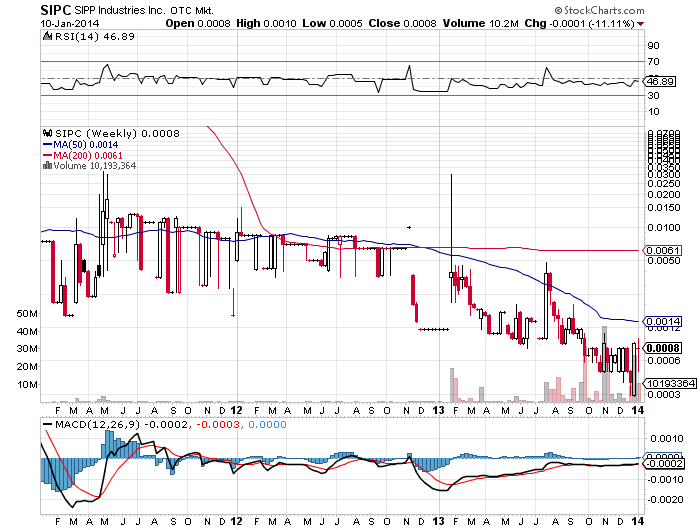
Task: Click the MACD legend line icon
Action: coord(47,424)
